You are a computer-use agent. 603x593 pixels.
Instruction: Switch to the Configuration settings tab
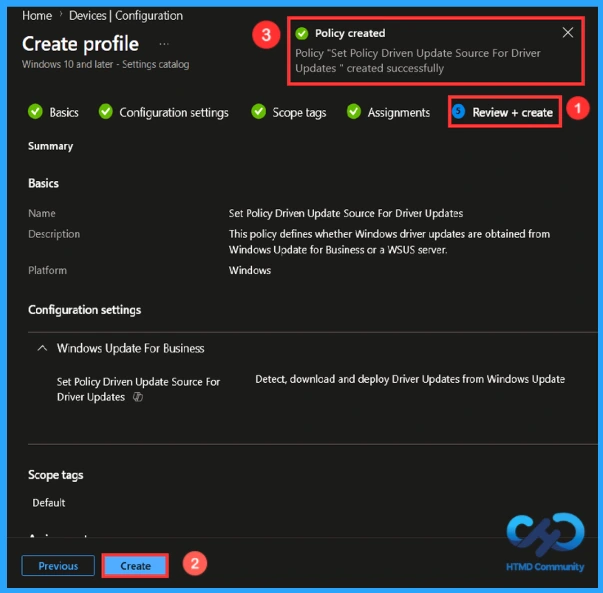pos(174,113)
